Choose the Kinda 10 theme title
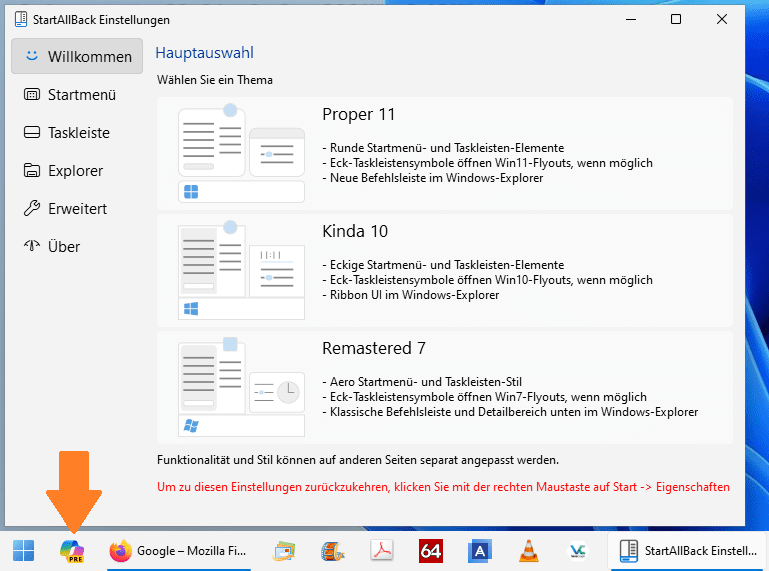 pos(355,231)
